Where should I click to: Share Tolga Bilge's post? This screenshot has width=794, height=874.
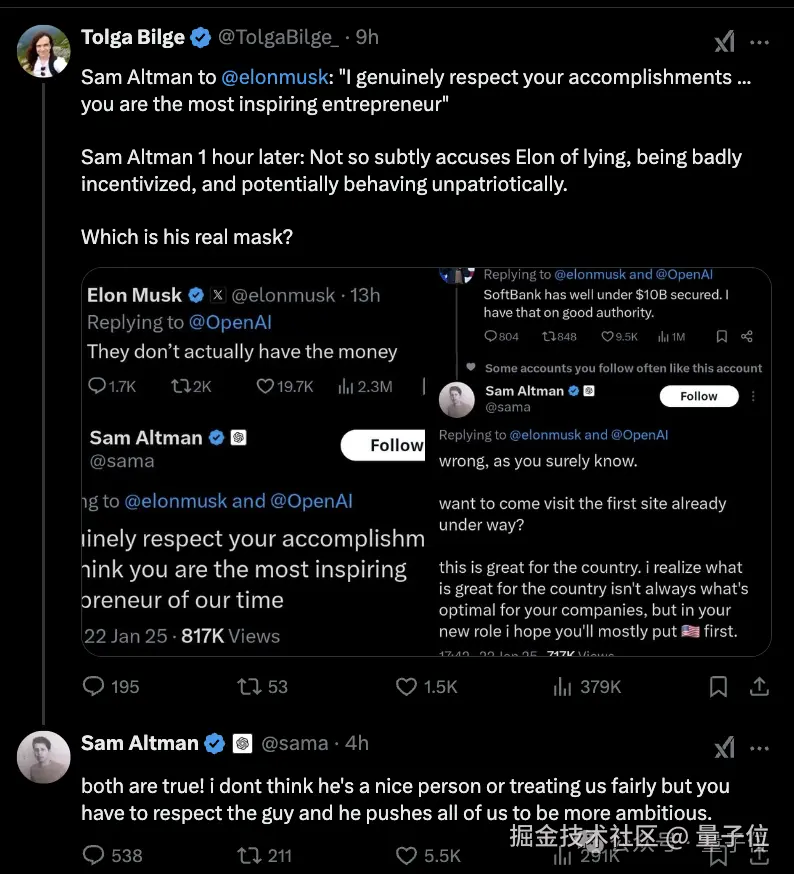coord(759,686)
